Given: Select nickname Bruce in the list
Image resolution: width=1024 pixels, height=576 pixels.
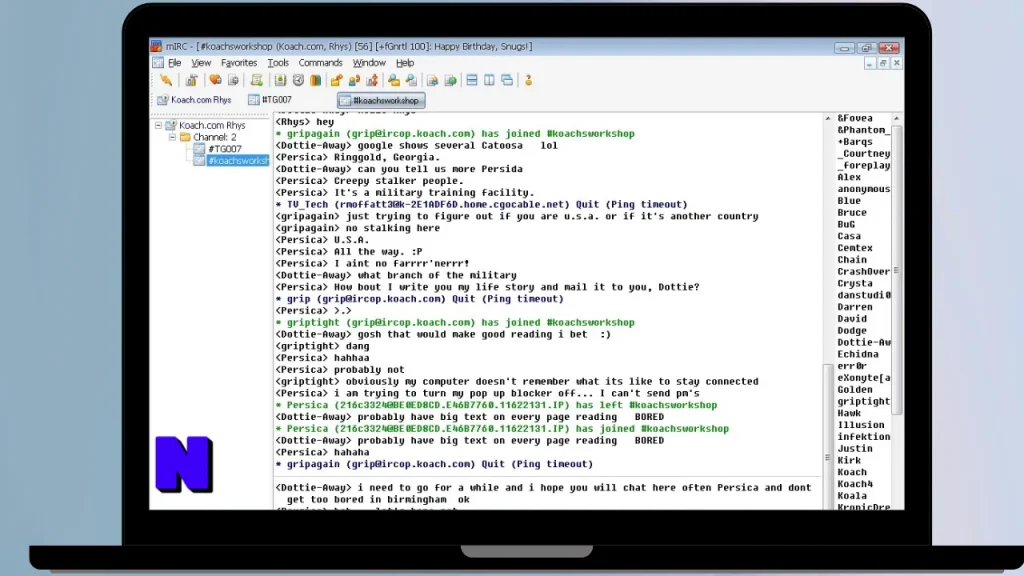Looking at the screenshot, I should (x=852, y=212).
